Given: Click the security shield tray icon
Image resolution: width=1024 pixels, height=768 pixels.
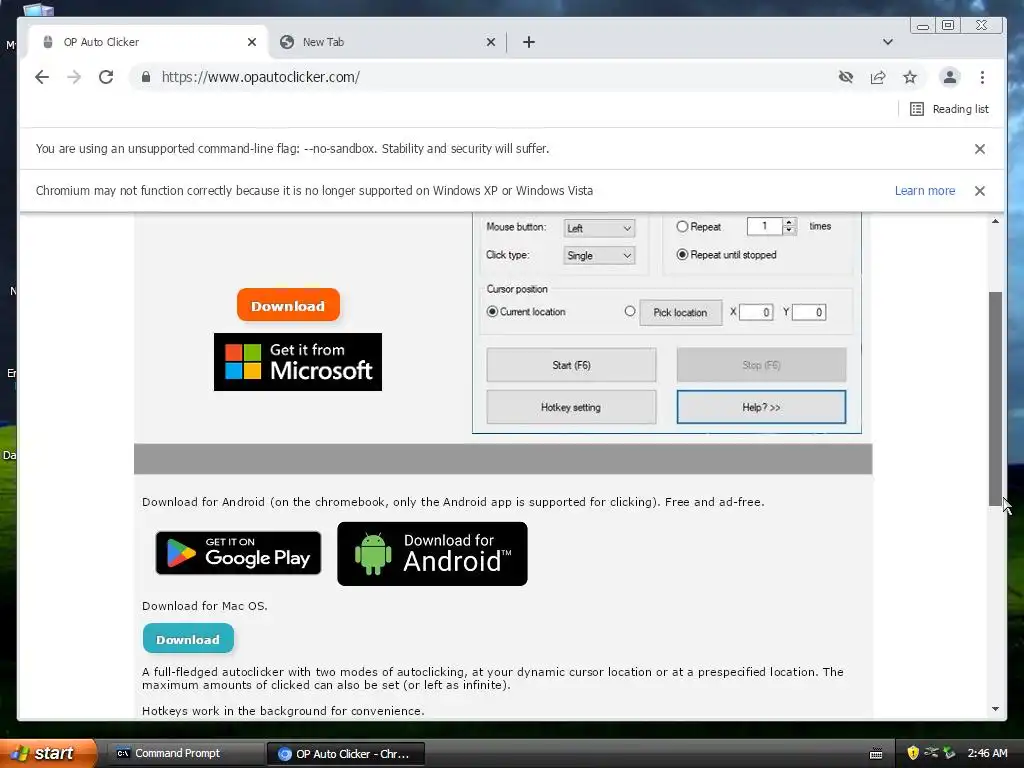Looking at the screenshot, I should [x=913, y=753].
